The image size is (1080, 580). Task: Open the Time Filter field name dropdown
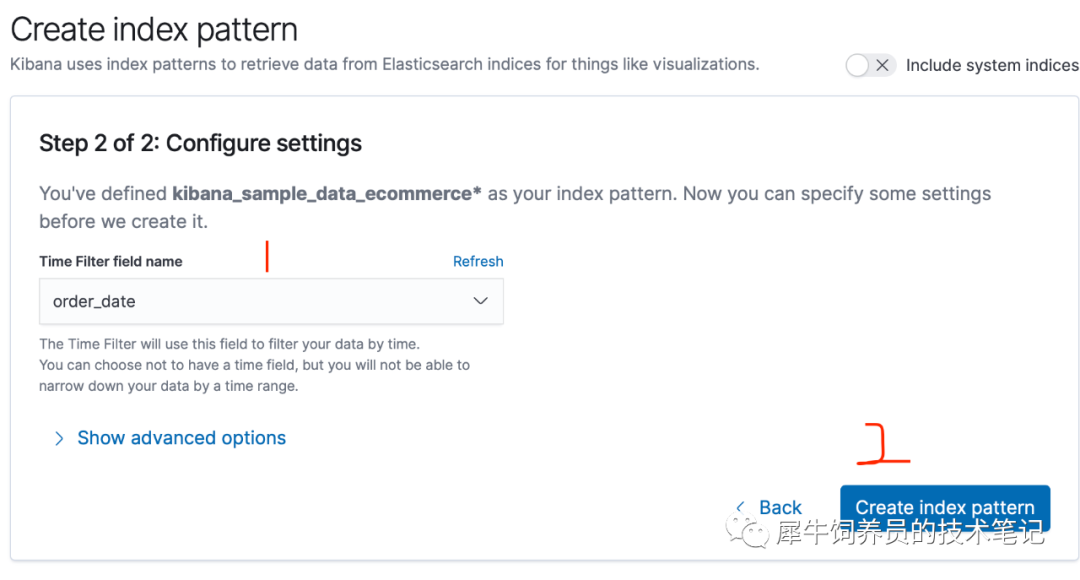click(270, 301)
